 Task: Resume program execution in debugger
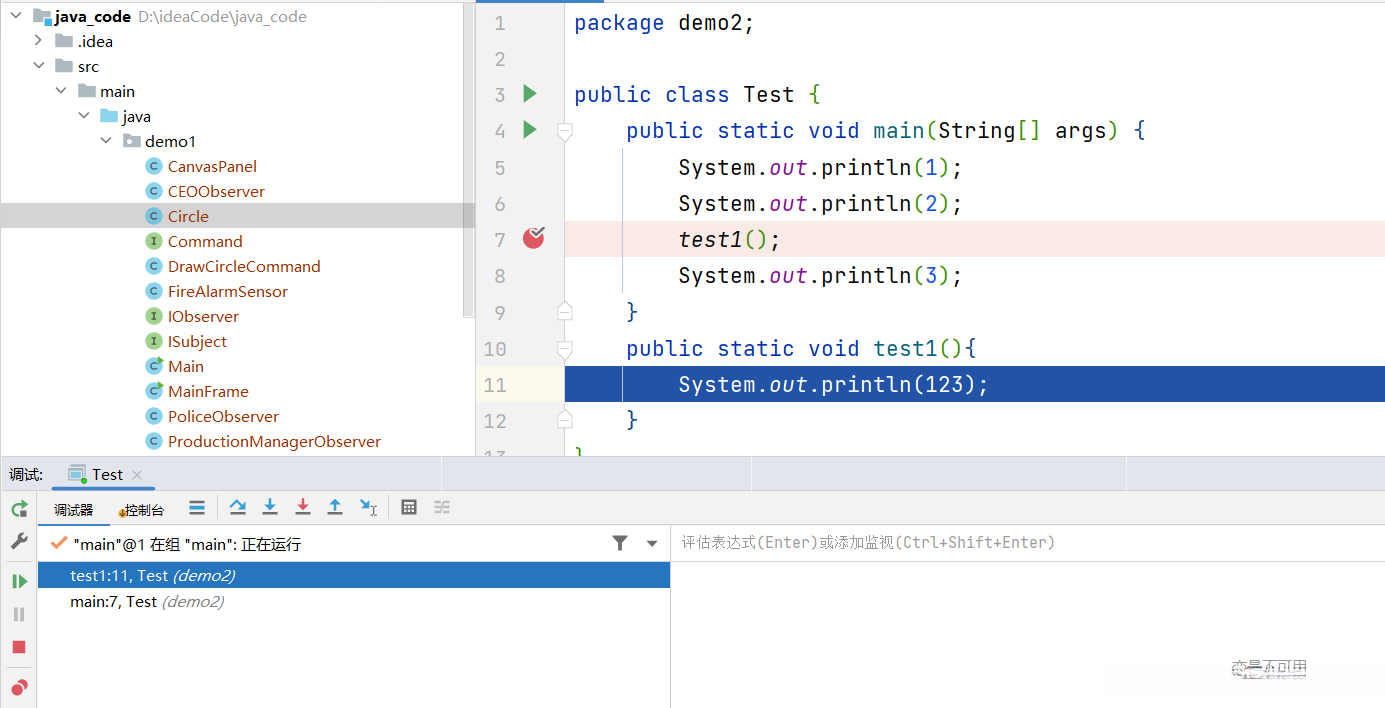19,581
